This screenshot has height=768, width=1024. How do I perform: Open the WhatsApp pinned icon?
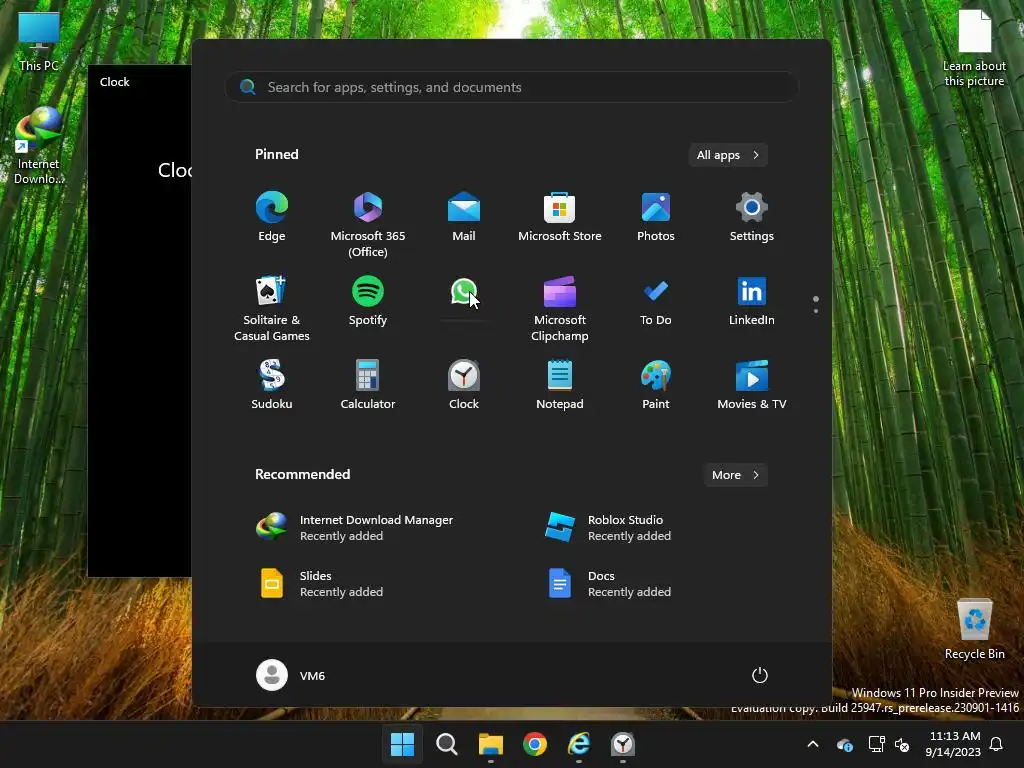pyautogui.click(x=464, y=292)
